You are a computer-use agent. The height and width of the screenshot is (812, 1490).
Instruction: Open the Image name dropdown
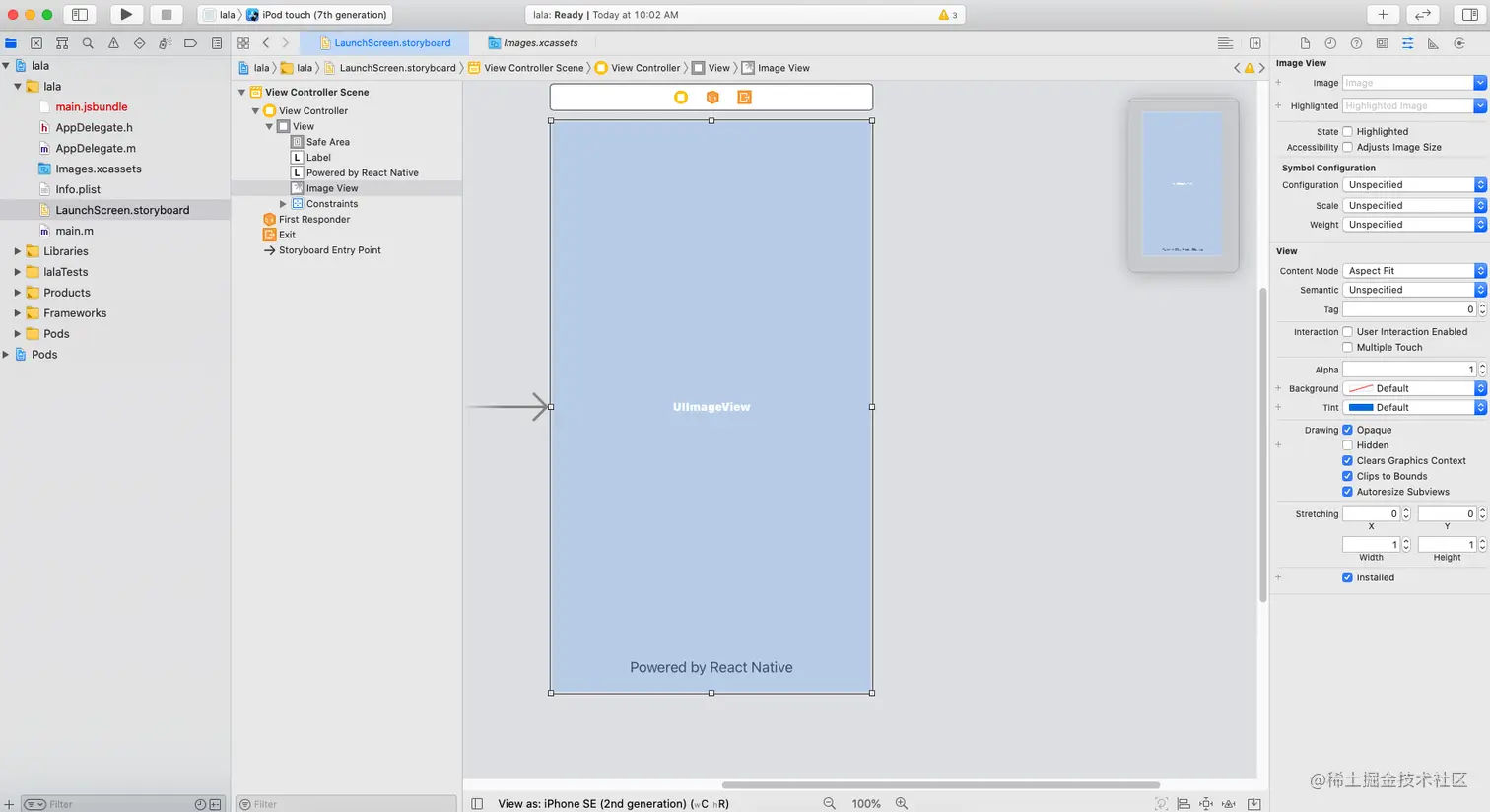1480,83
